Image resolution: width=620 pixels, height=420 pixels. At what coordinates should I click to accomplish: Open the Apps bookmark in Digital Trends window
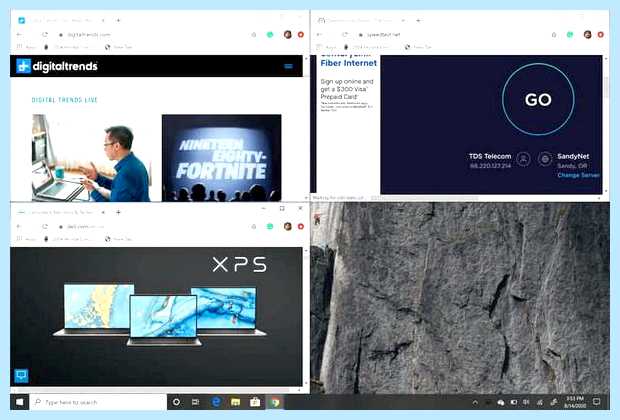click(27, 47)
